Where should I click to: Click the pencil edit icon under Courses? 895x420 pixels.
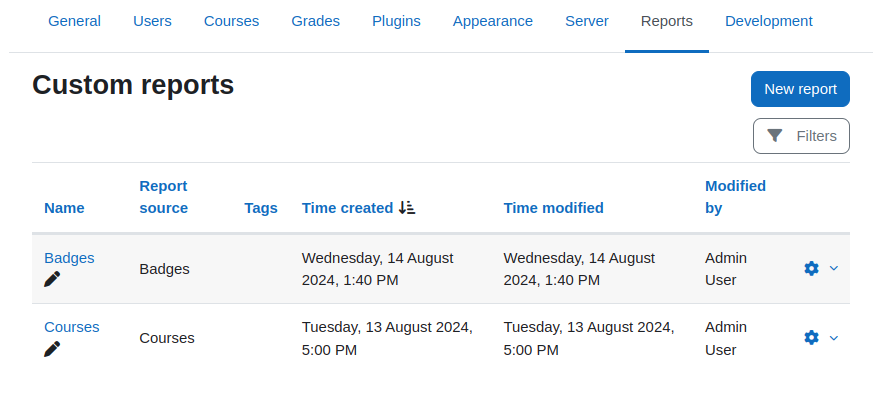(x=52, y=349)
